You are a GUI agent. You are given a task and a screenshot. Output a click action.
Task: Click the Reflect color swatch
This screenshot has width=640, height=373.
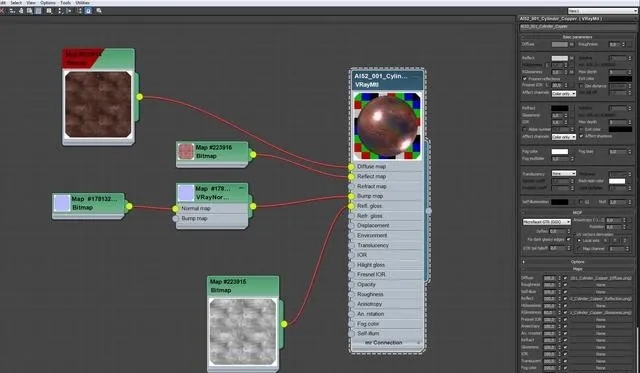(560, 58)
